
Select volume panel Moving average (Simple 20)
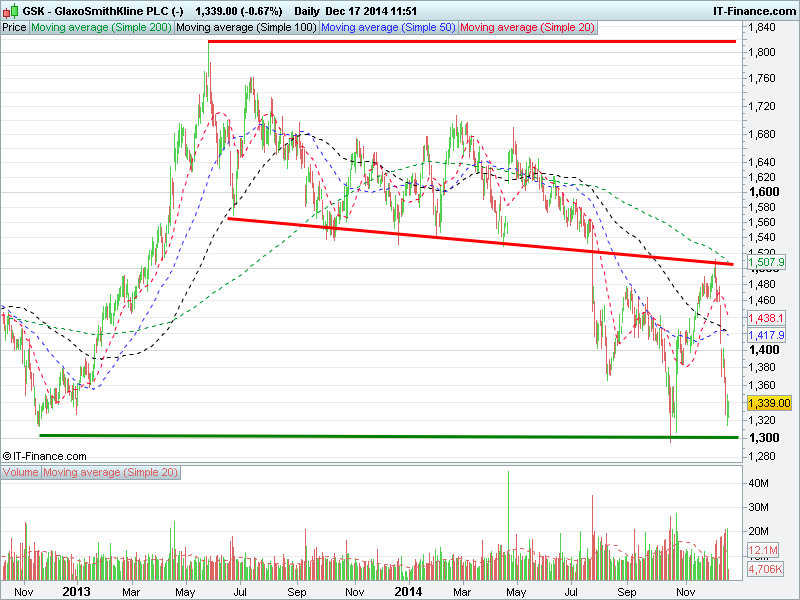(110, 472)
